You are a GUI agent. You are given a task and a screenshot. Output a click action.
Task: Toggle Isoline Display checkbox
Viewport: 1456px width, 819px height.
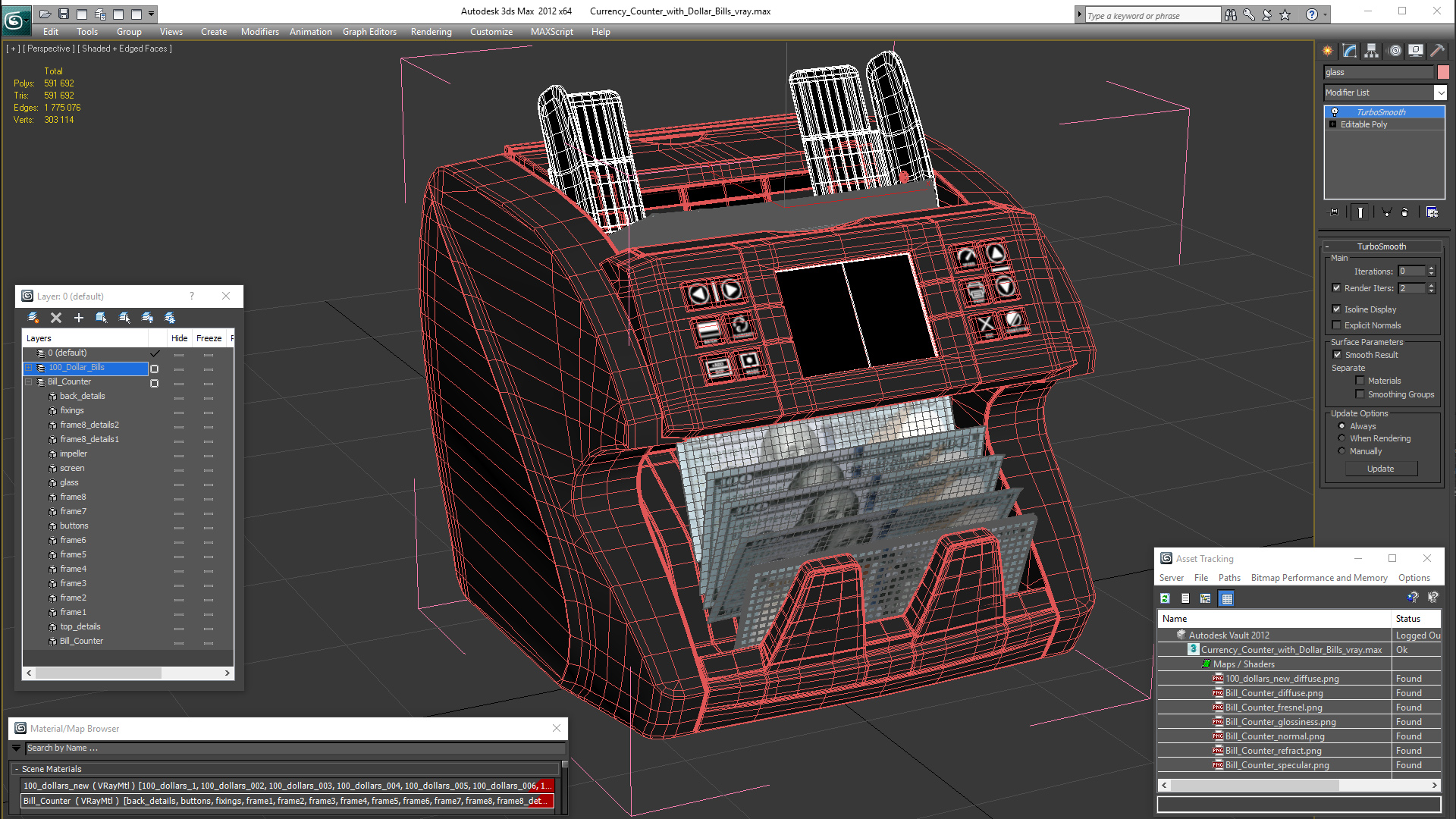(x=1337, y=309)
